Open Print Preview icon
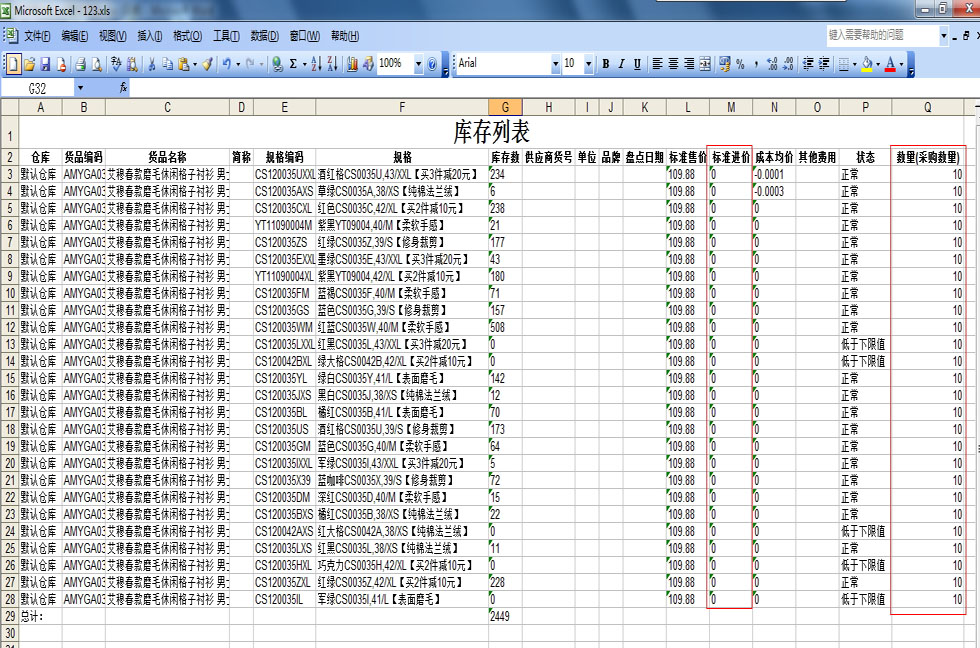This screenshot has height=648, width=980. click(96, 64)
